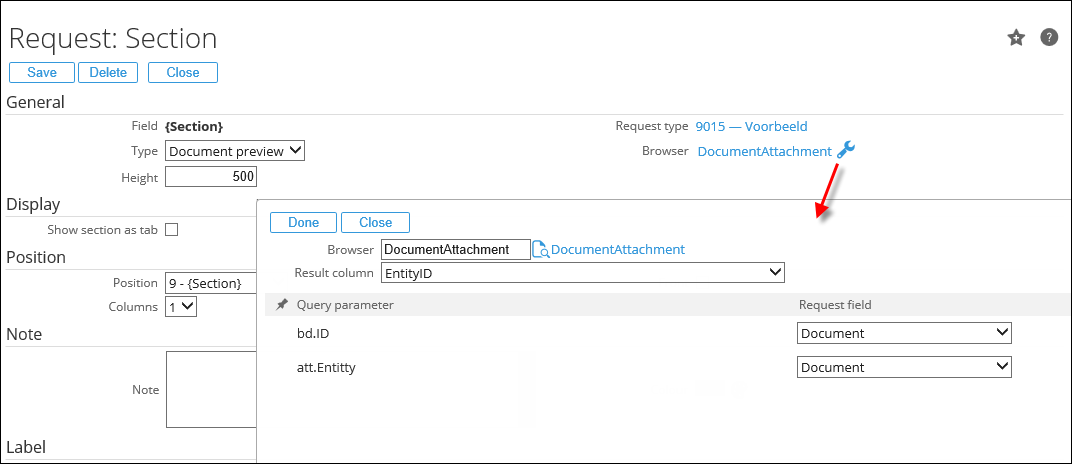Click the pin icon beside Query parameter
This screenshot has width=1072, height=464.
(x=282, y=304)
